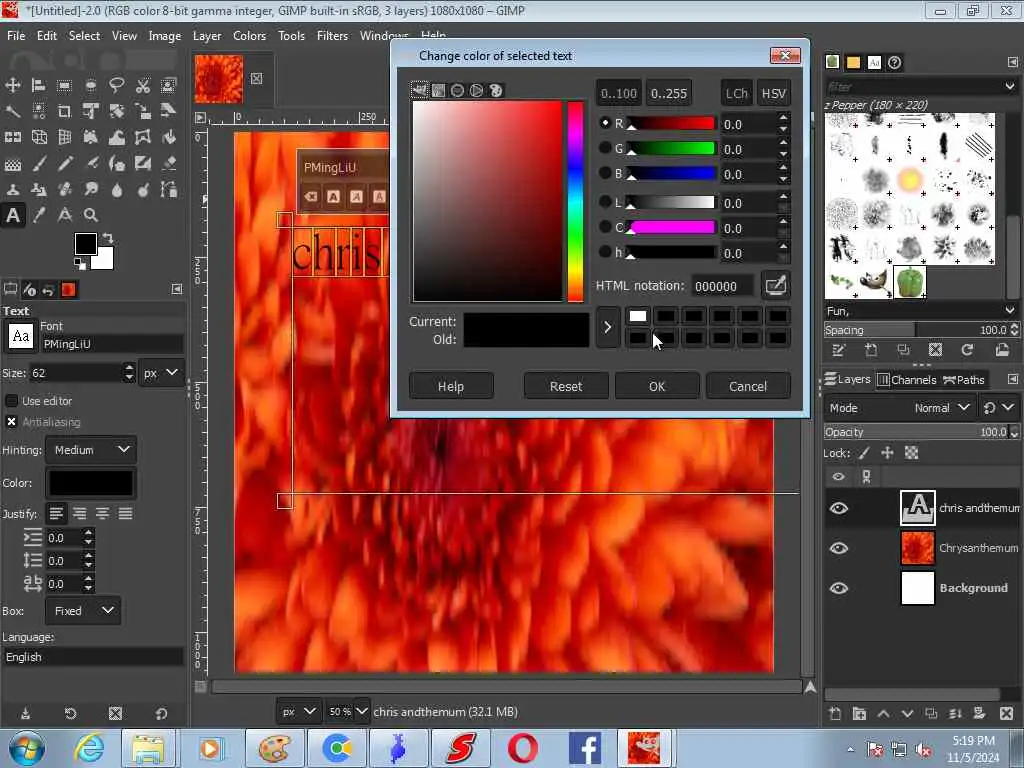
Task: Select the Color Picker eyedropper tool
Action: [39, 215]
